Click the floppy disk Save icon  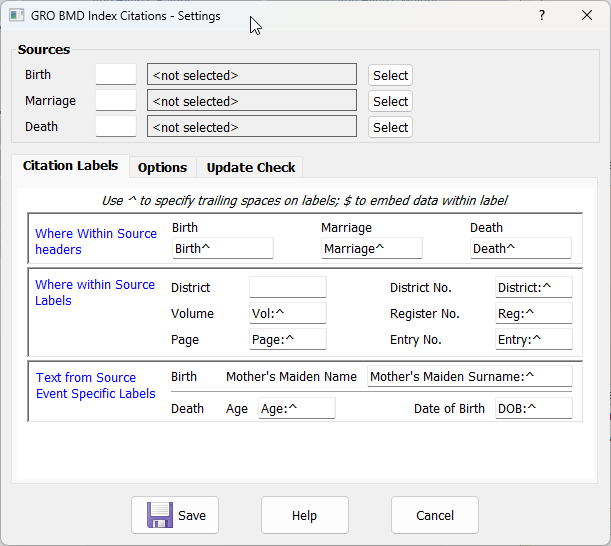click(x=161, y=515)
